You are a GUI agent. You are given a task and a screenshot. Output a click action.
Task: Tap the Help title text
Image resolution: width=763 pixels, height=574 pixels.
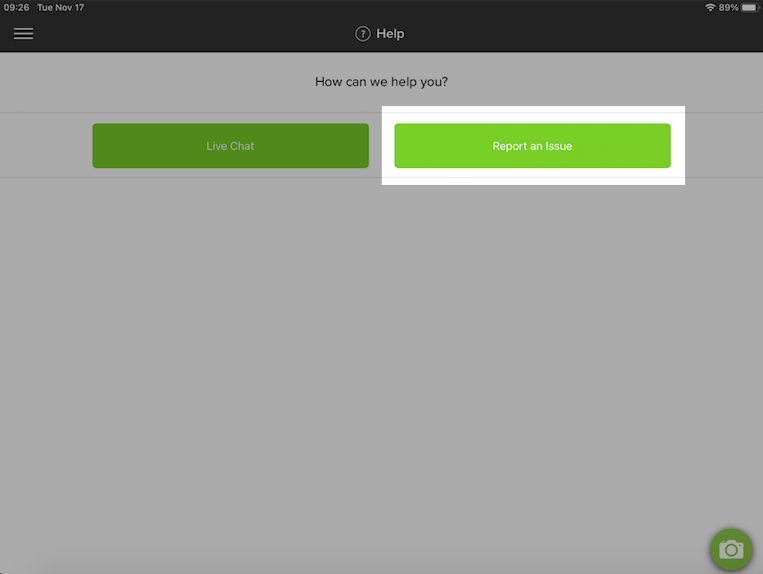click(390, 34)
